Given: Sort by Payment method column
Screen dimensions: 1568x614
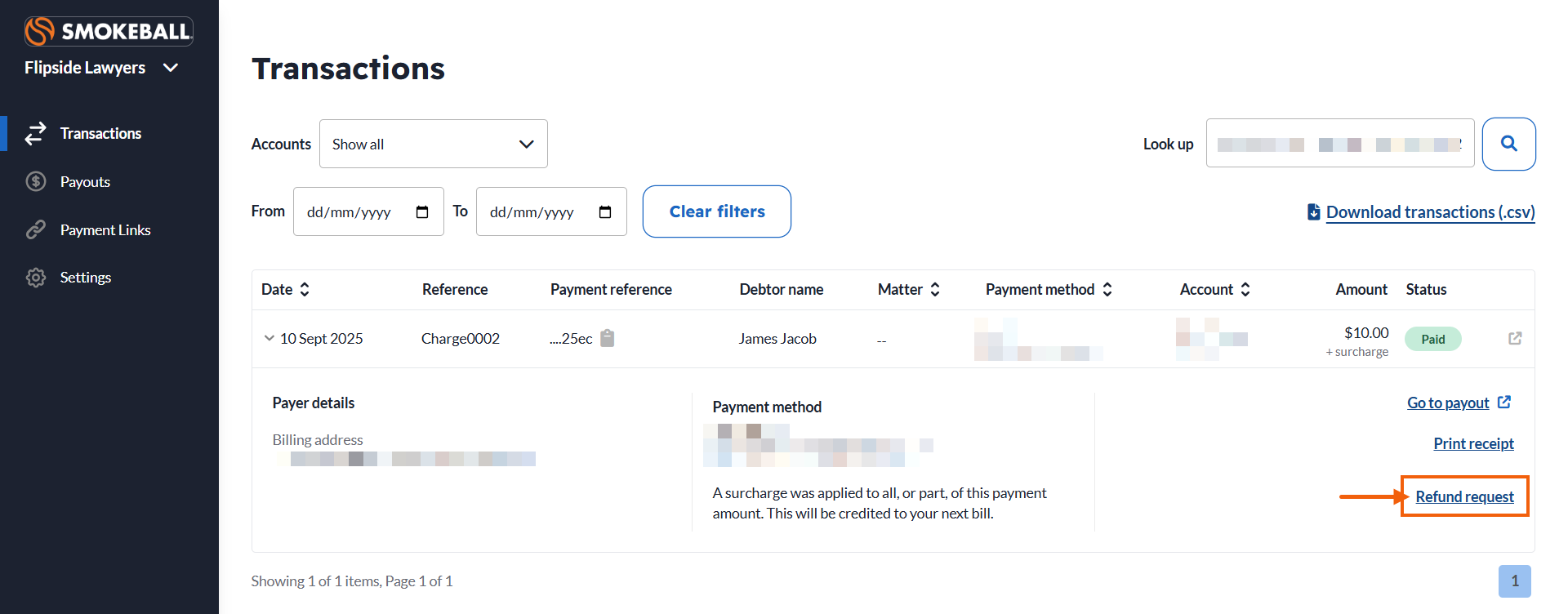Looking at the screenshot, I should coord(1107,289).
